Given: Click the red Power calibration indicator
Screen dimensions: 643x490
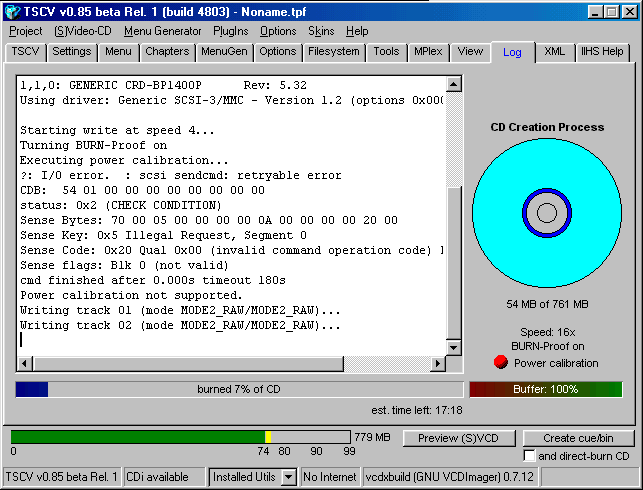Looking at the screenshot, I should 501,362.
